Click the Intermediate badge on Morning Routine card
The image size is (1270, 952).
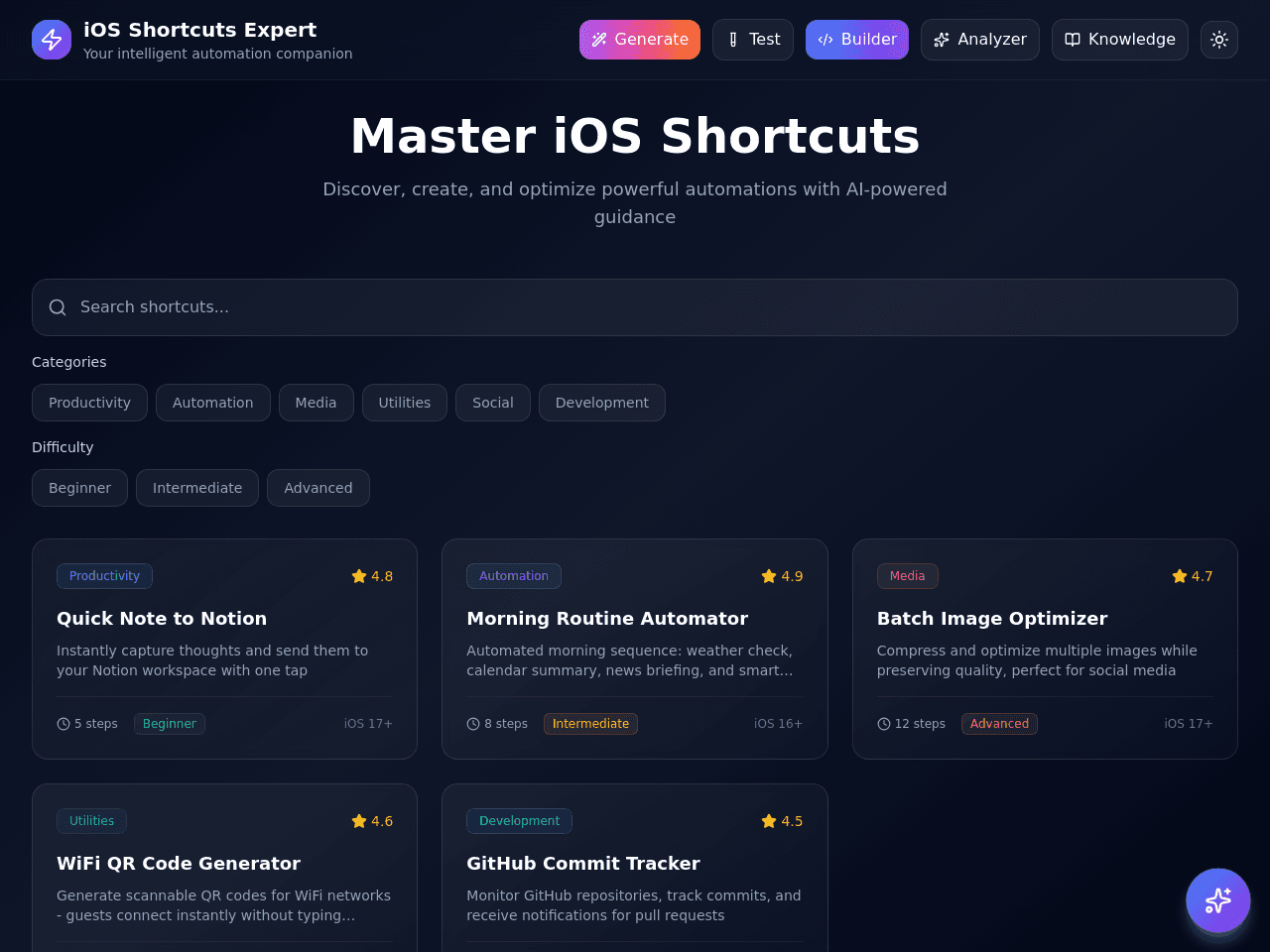click(x=590, y=724)
